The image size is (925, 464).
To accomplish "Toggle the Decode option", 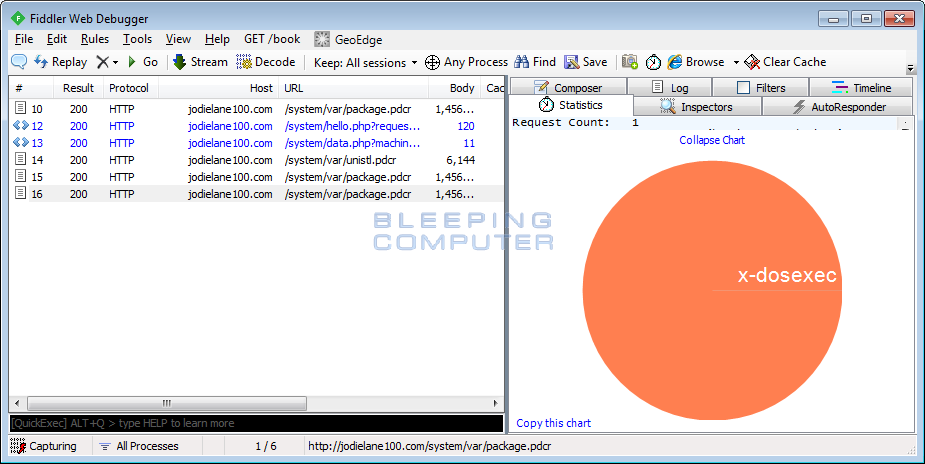I will coord(266,62).
